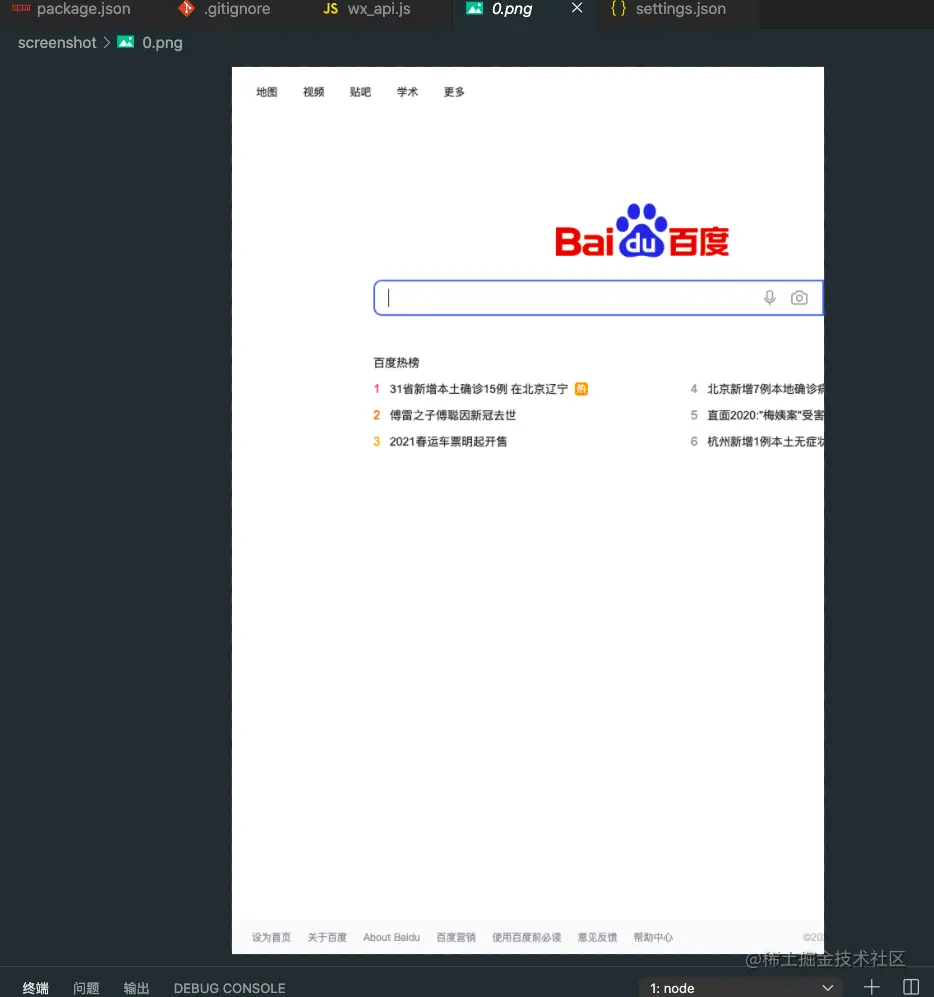The image size is (934, 997).
Task: Click the image icon on 0.png tab
Action: point(474,8)
